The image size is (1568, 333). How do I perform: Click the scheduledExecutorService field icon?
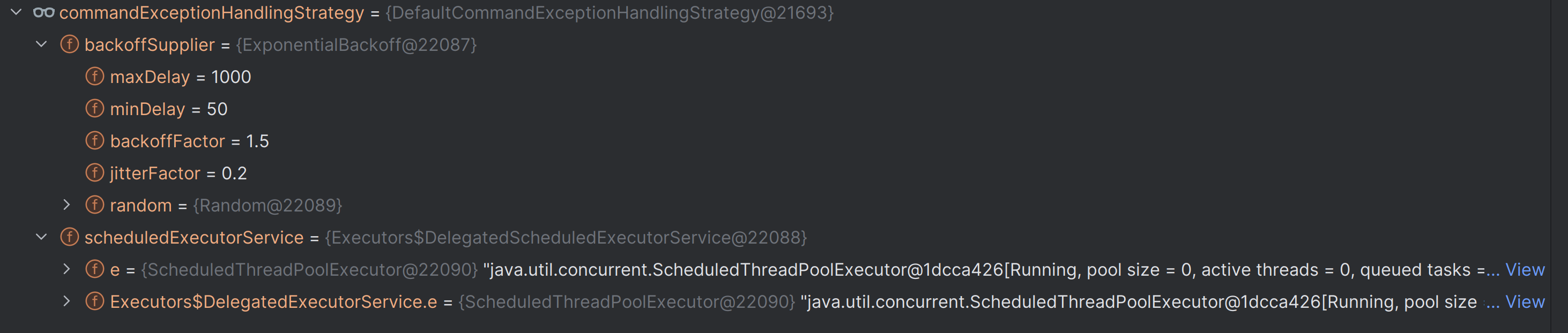tap(69, 237)
